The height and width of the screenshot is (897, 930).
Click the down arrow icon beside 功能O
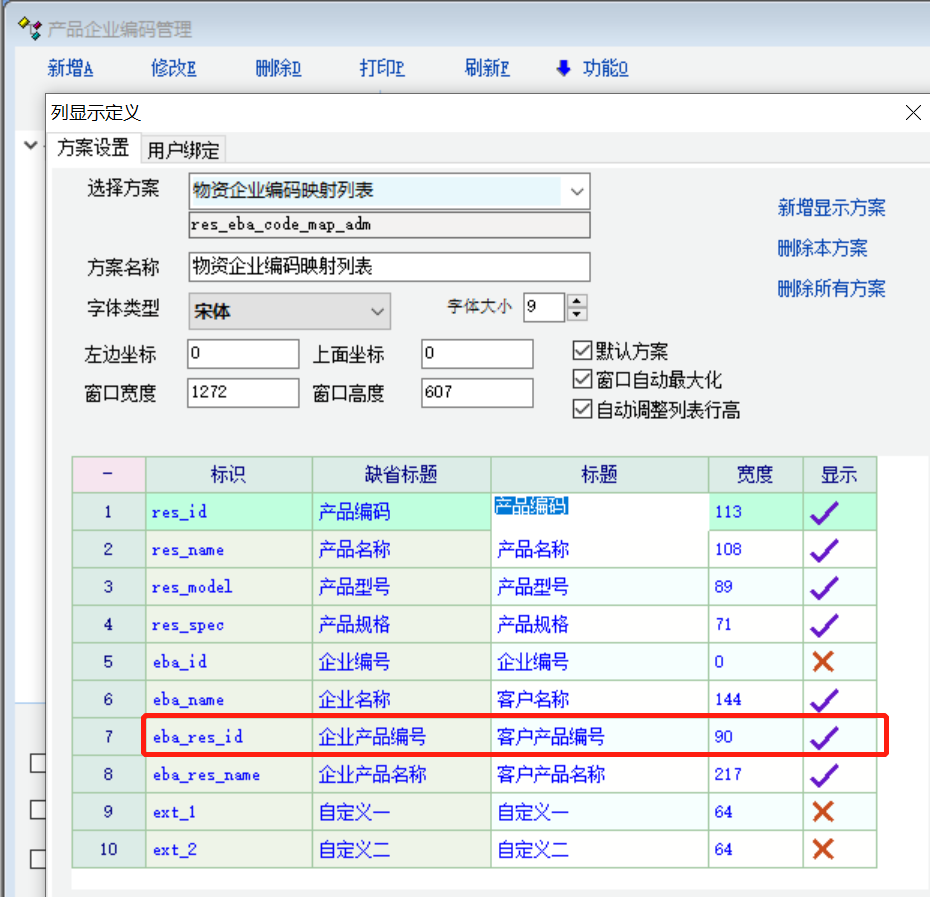[564, 68]
